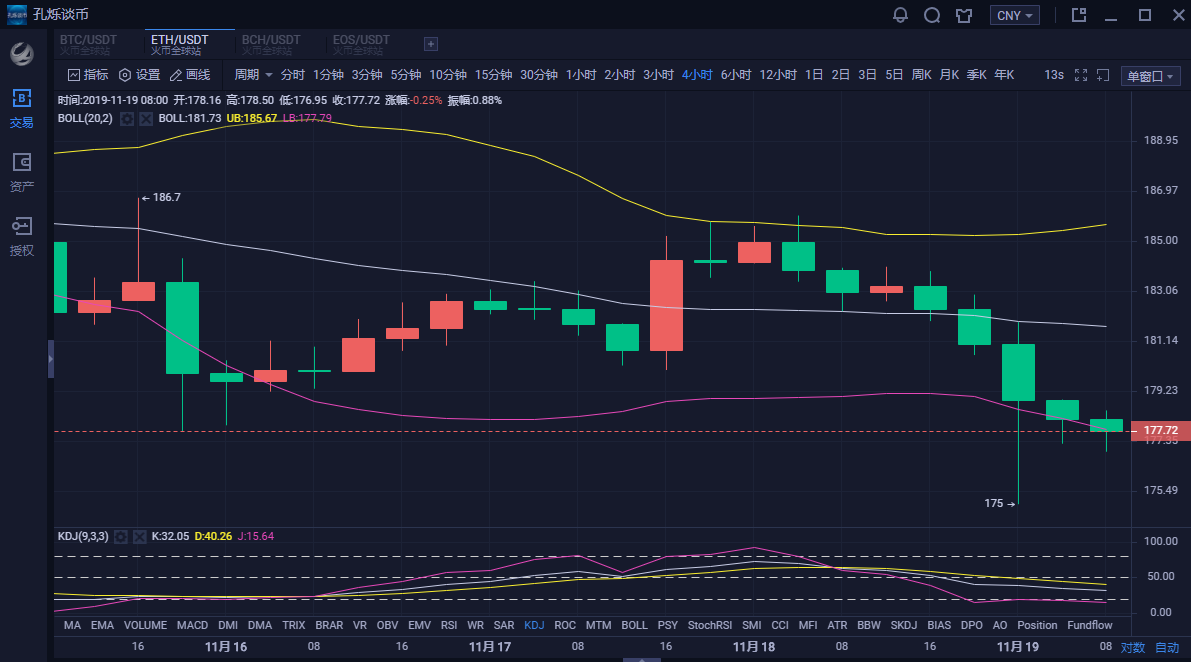Open the CNY currency dropdown
This screenshot has height=662, width=1191.
pyautogui.click(x=1014, y=15)
